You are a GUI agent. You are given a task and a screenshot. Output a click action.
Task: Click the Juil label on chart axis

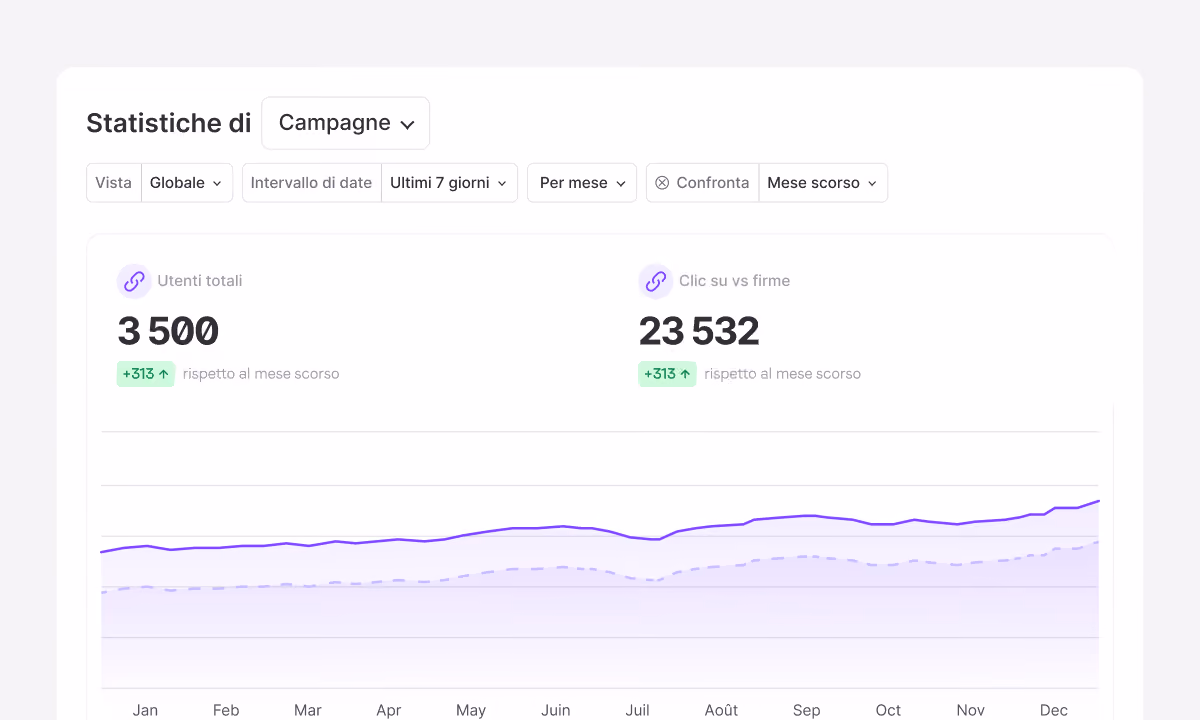click(637, 710)
